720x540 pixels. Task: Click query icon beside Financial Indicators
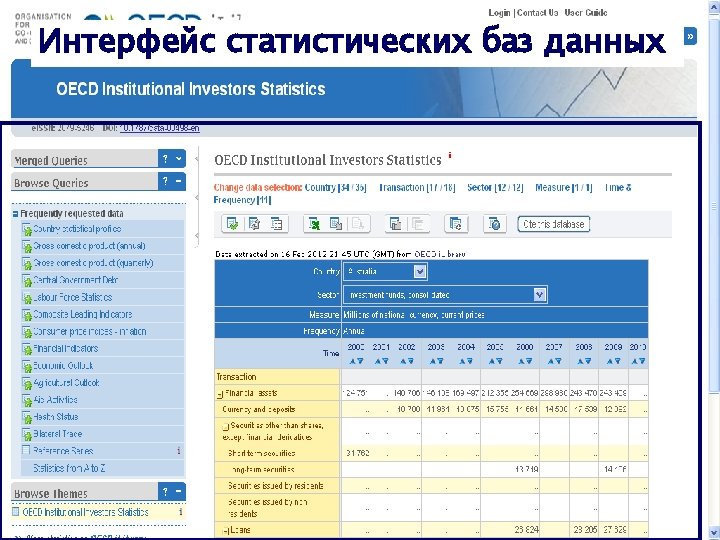click(27, 349)
